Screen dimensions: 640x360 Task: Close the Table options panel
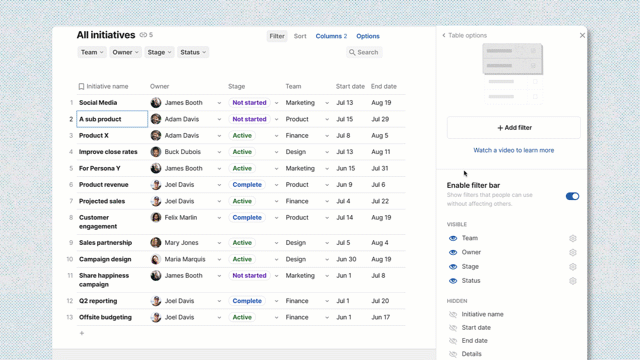point(582,36)
